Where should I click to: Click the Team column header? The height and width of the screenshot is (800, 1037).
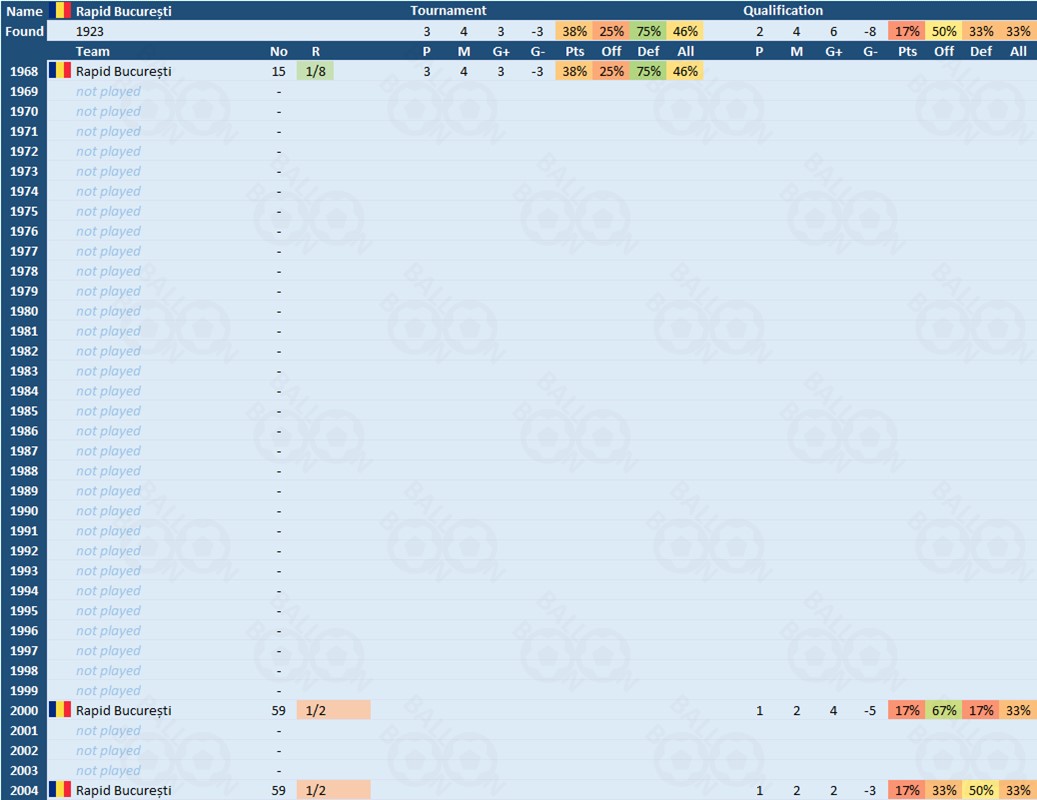pos(93,51)
